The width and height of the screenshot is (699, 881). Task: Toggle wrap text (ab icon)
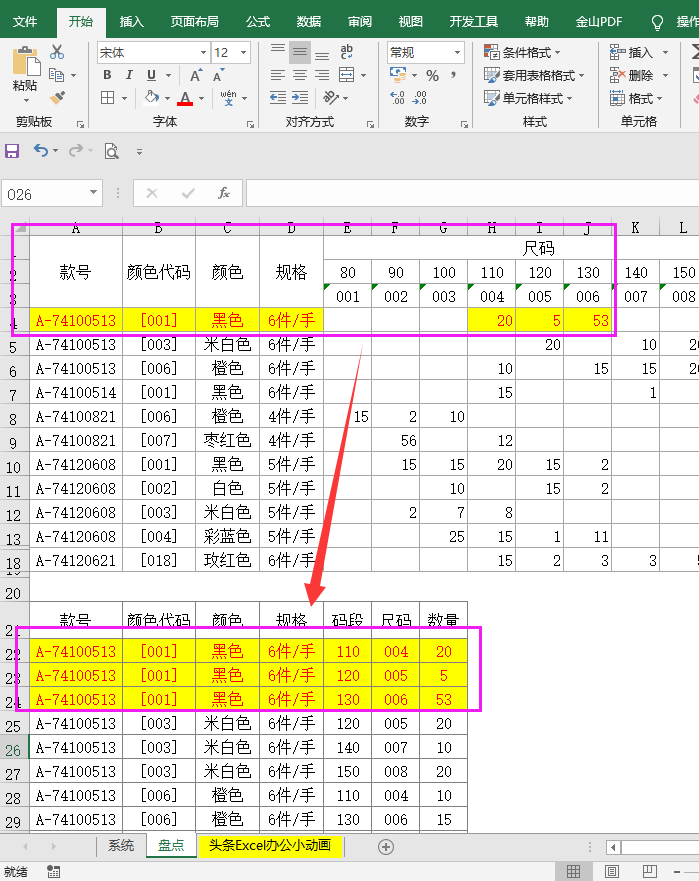pyautogui.click(x=347, y=52)
